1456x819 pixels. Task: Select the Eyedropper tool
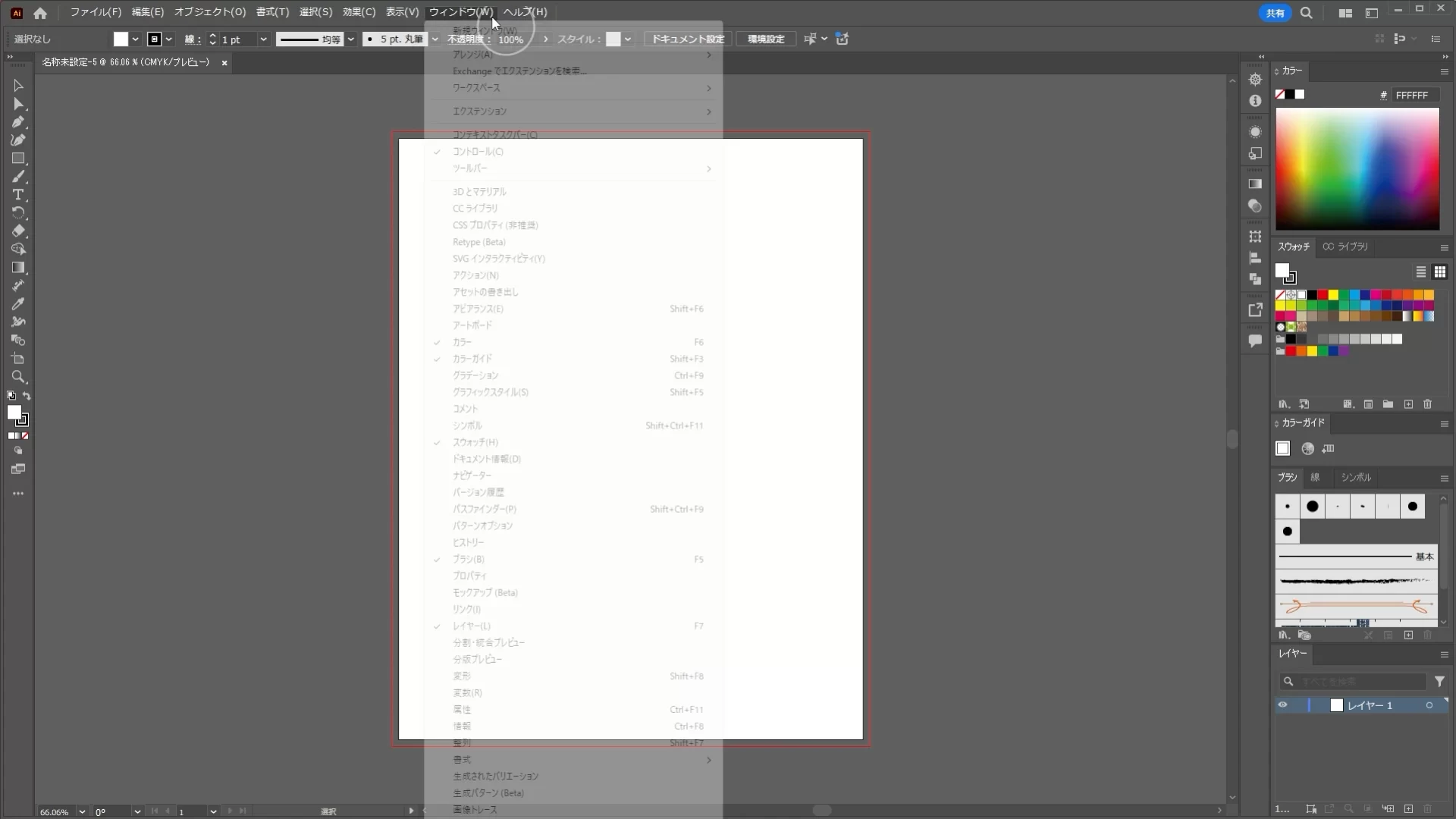[18, 304]
